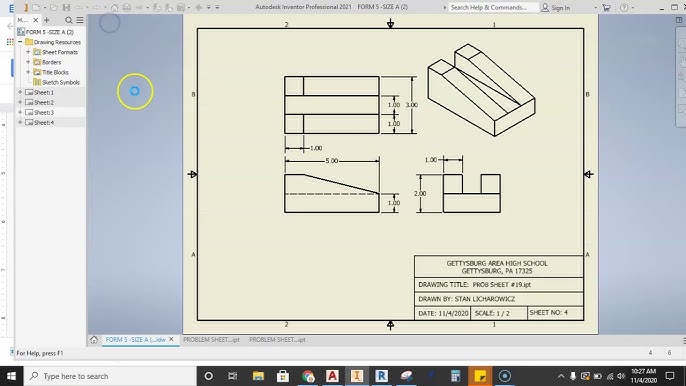The height and width of the screenshot is (386, 686).
Task: Open the model browser hamburger menu
Action: pyautogui.click(x=80, y=20)
